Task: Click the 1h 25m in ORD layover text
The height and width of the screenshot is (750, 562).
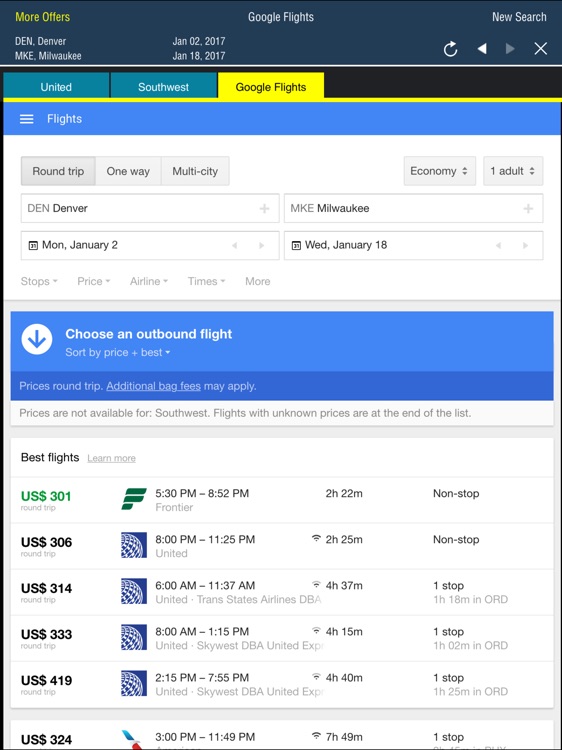Action: pos(470,692)
